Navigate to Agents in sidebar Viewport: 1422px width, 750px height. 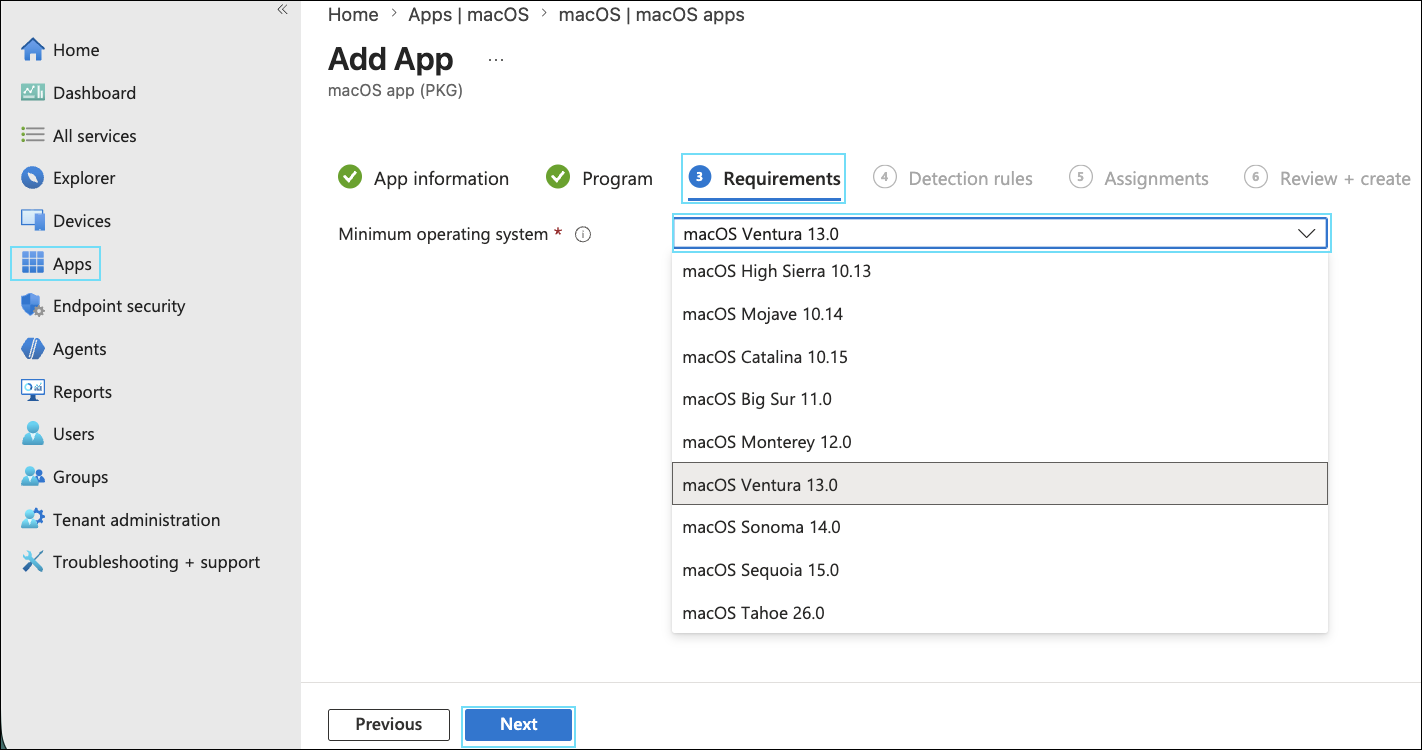pyautogui.click(x=80, y=349)
